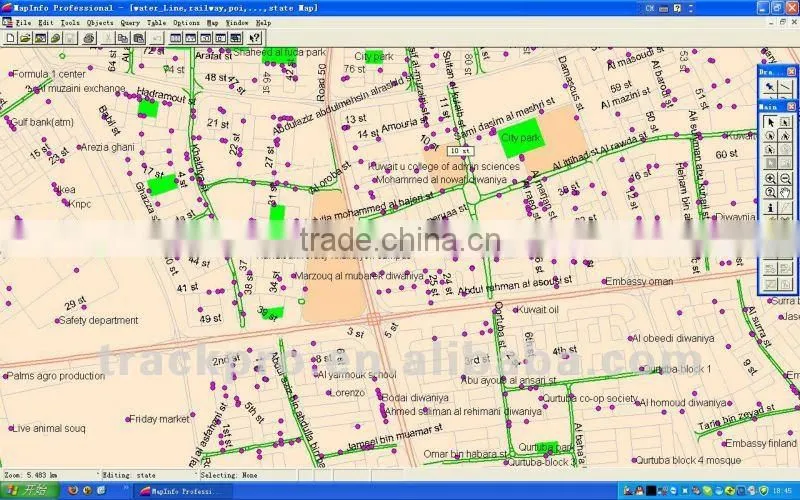Image resolution: width=800 pixels, height=500 pixels.
Task: Click the Live animal souq label
Action: 48,429
